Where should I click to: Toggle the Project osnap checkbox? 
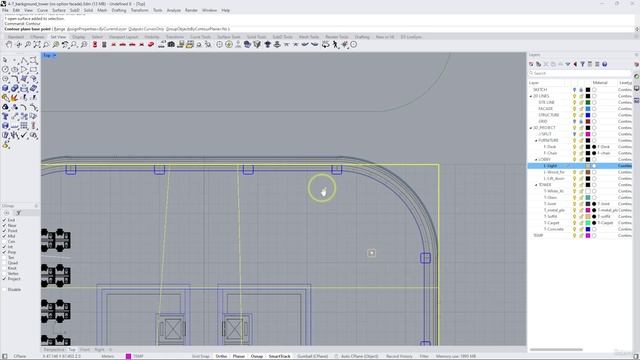click(x=4, y=279)
